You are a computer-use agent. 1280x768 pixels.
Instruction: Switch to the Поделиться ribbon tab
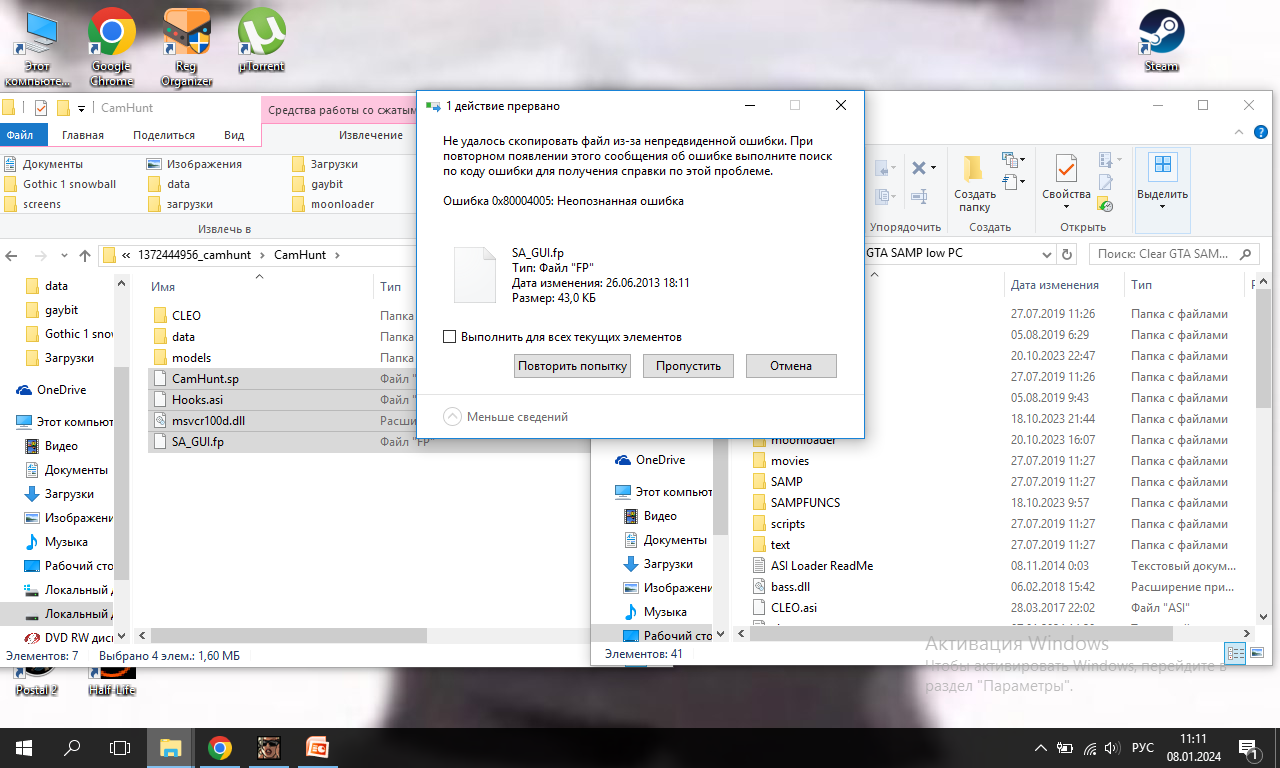click(163, 135)
